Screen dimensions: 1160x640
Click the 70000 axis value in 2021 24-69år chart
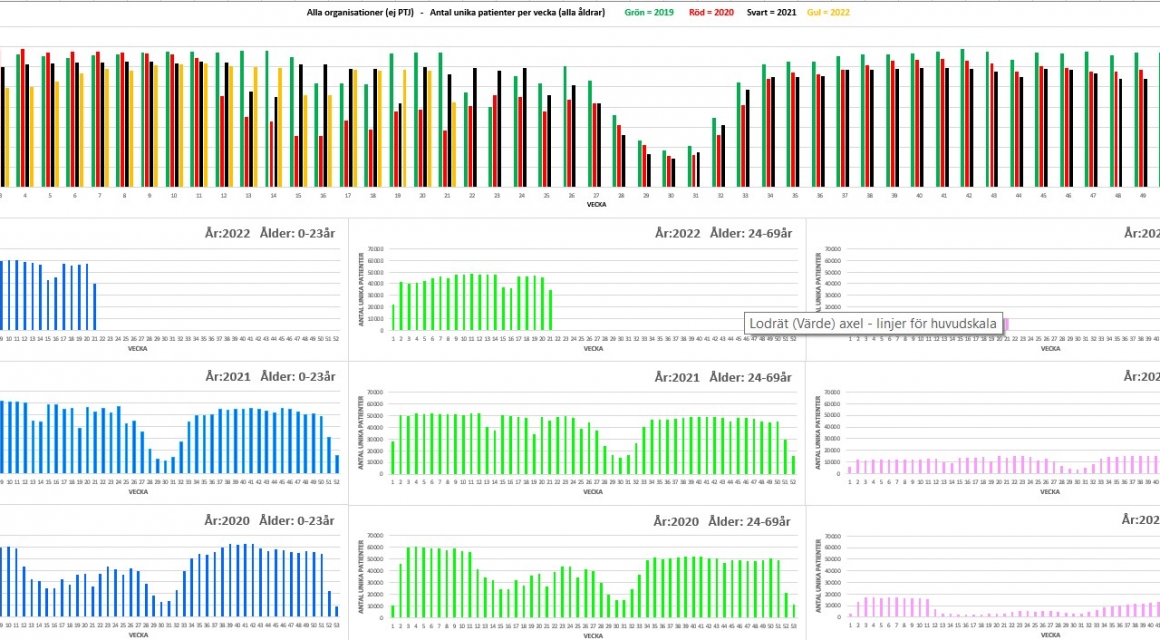376,392
